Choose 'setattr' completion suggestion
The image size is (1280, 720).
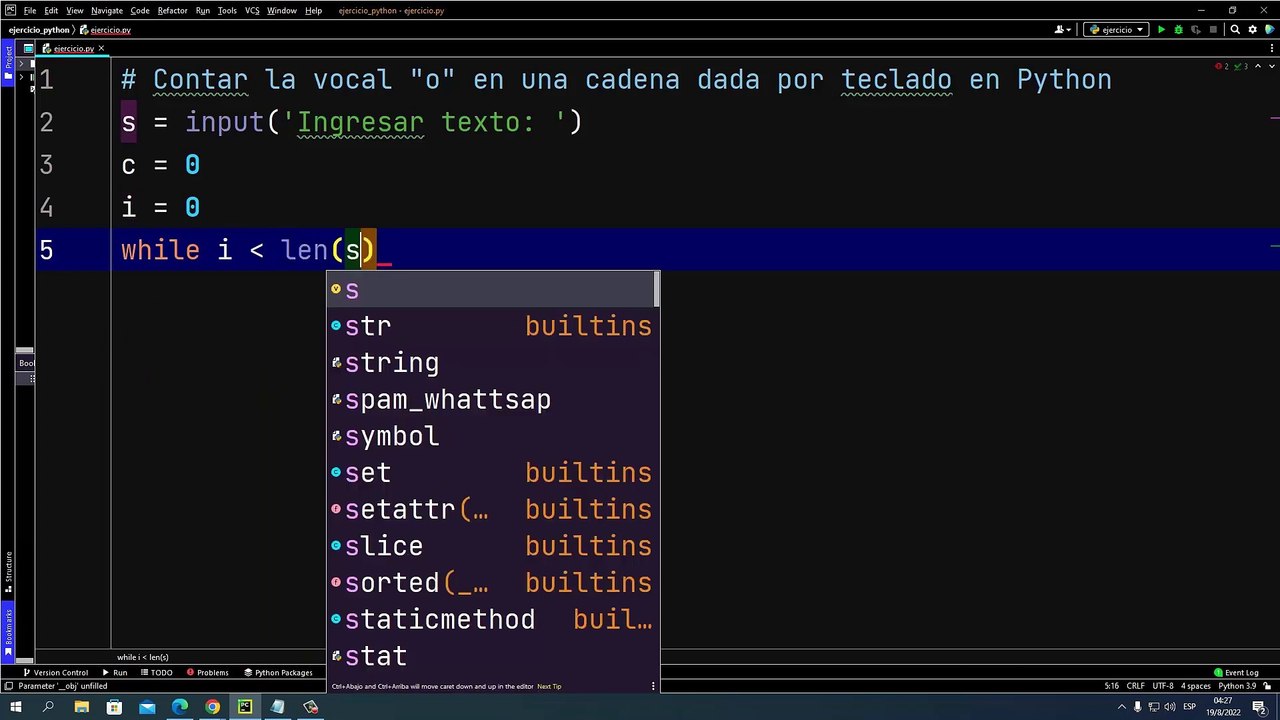(x=491, y=510)
